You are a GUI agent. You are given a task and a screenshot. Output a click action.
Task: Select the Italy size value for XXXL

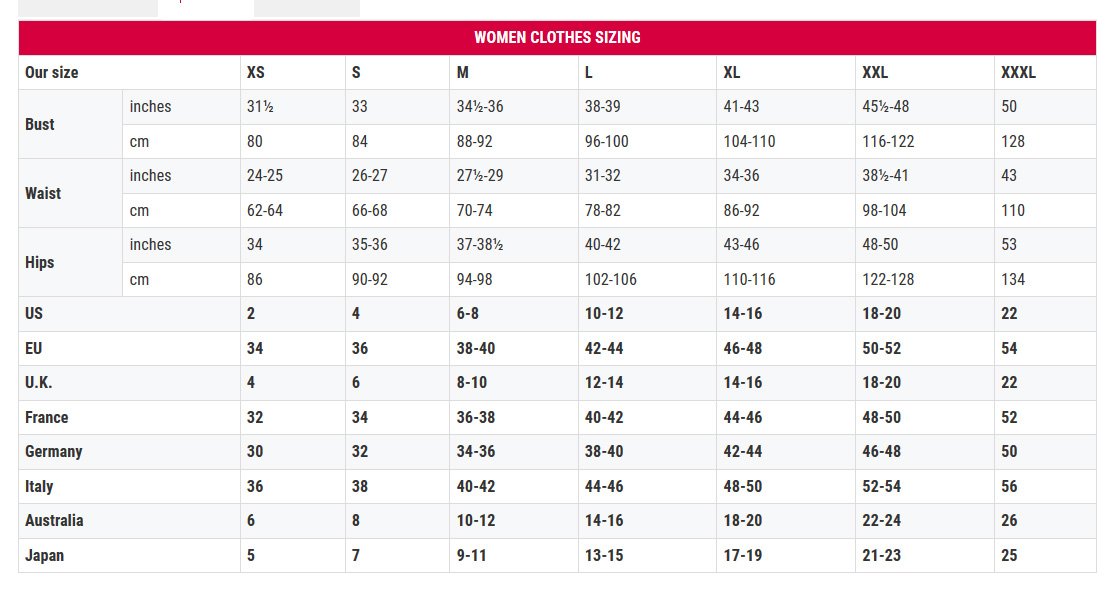coord(1009,486)
